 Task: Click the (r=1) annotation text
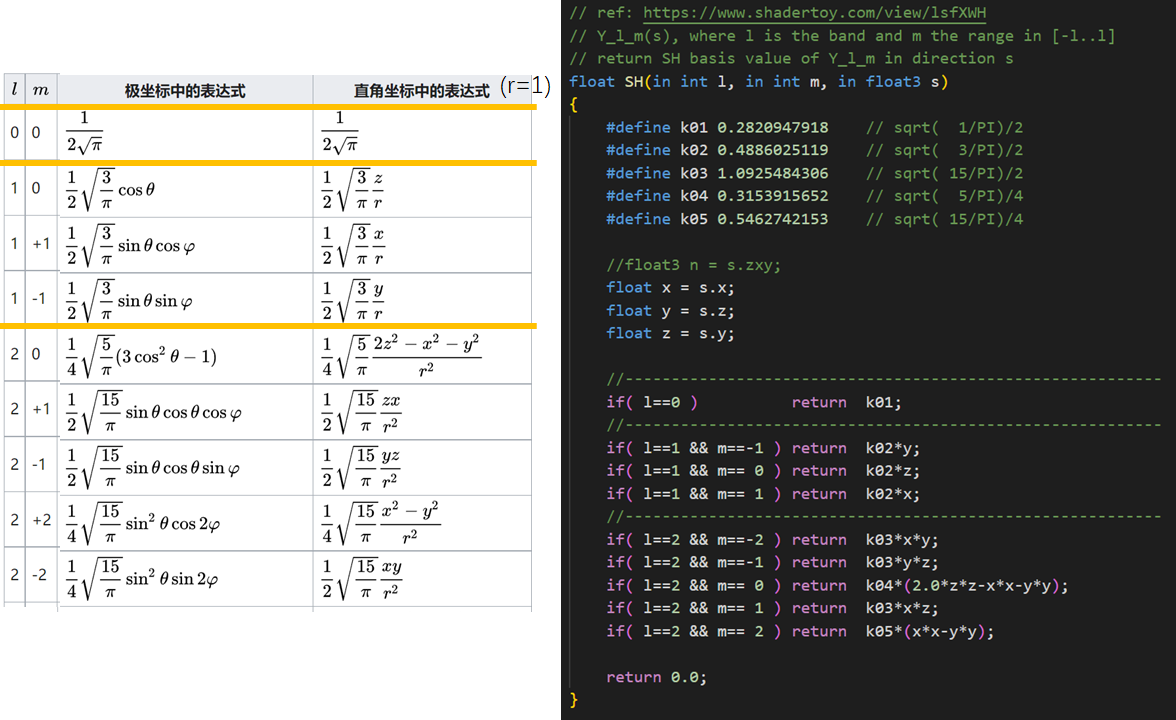pyautogui.click(x=526, y=87)
